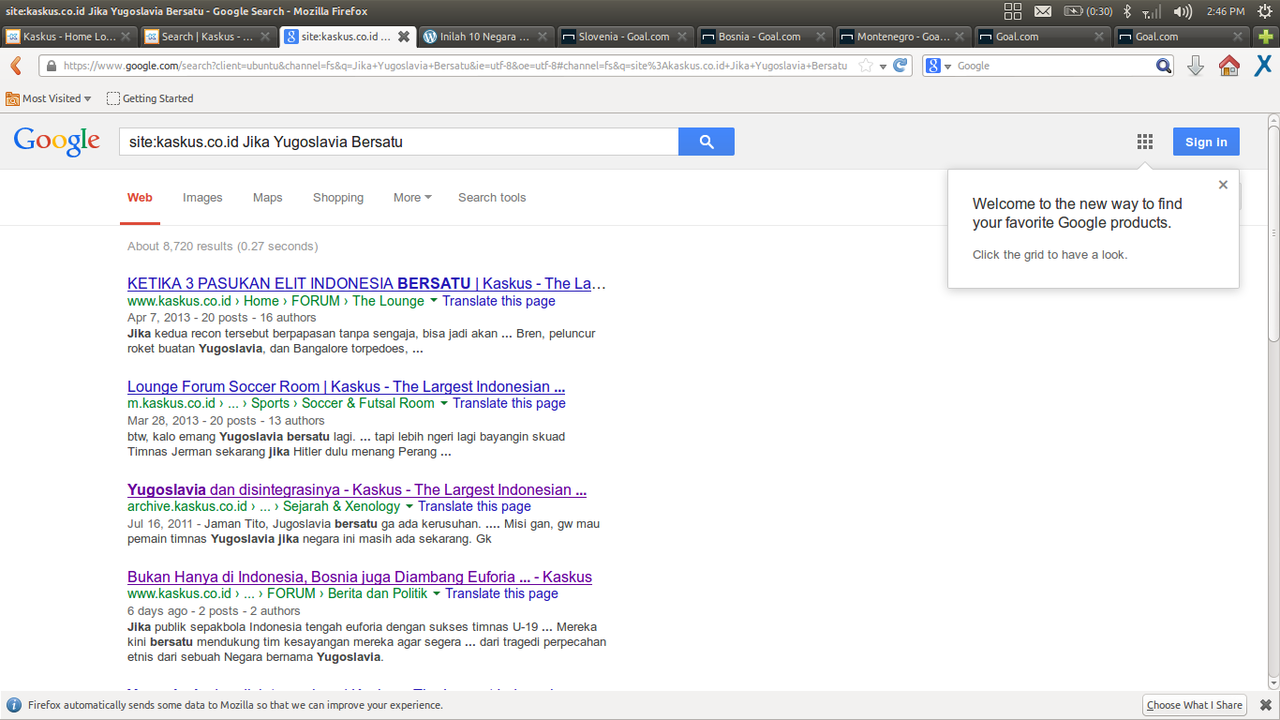Go to the Firefox home page icon
The width and height of the screenshot is (1280, 720).
[1229, 66]
